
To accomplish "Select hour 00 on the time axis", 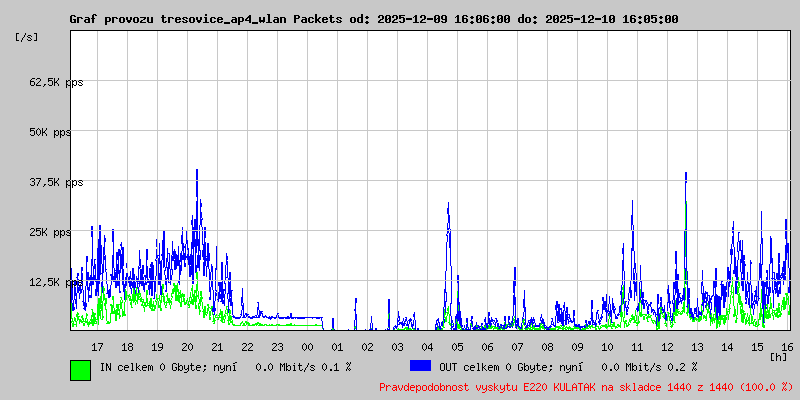I will (x=307, y=347).
